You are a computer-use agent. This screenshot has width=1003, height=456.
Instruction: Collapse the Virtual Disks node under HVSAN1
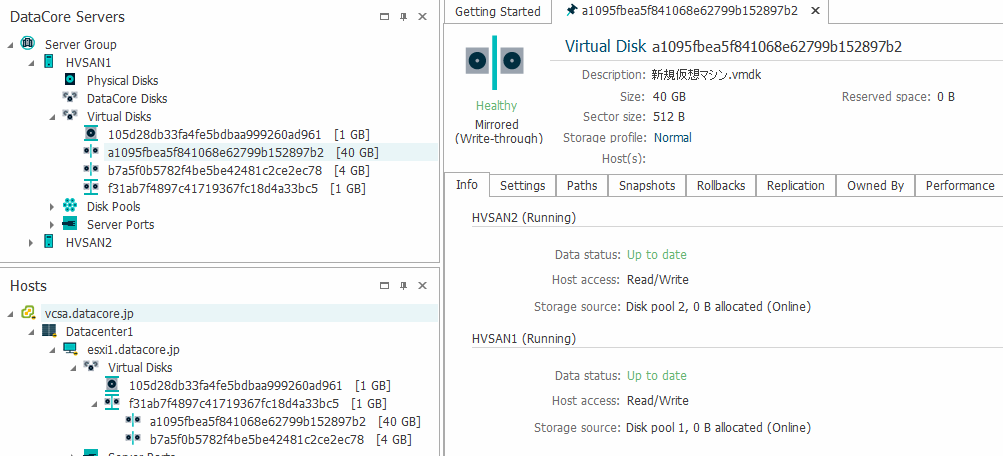(53, 117)
